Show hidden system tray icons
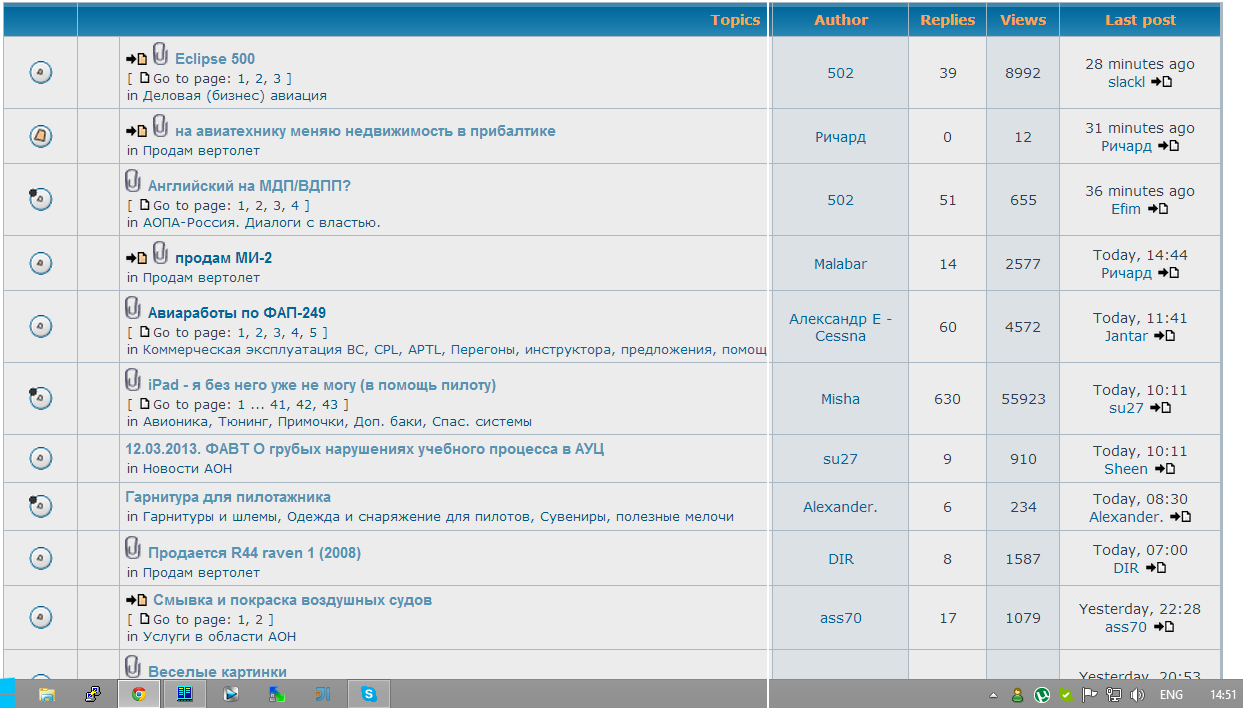 [993, 695]
